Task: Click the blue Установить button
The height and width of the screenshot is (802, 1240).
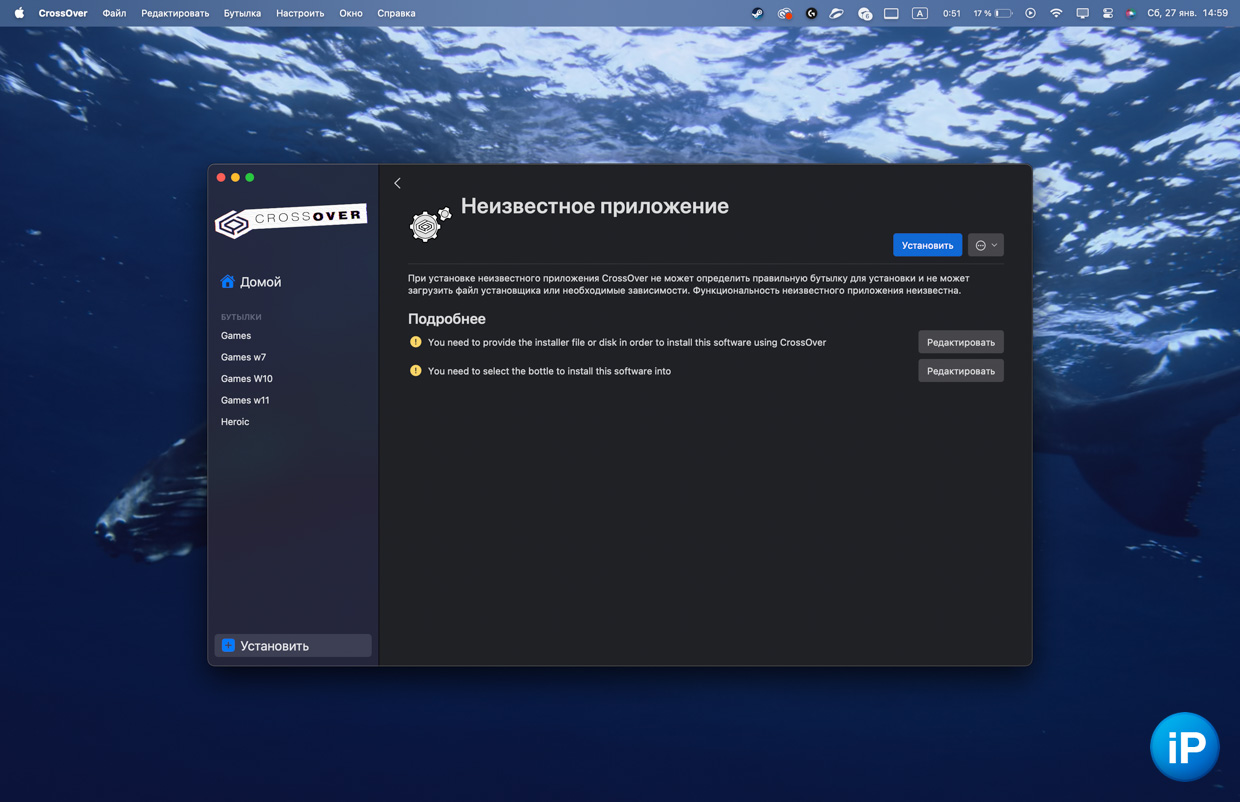Action: point(927,245)
